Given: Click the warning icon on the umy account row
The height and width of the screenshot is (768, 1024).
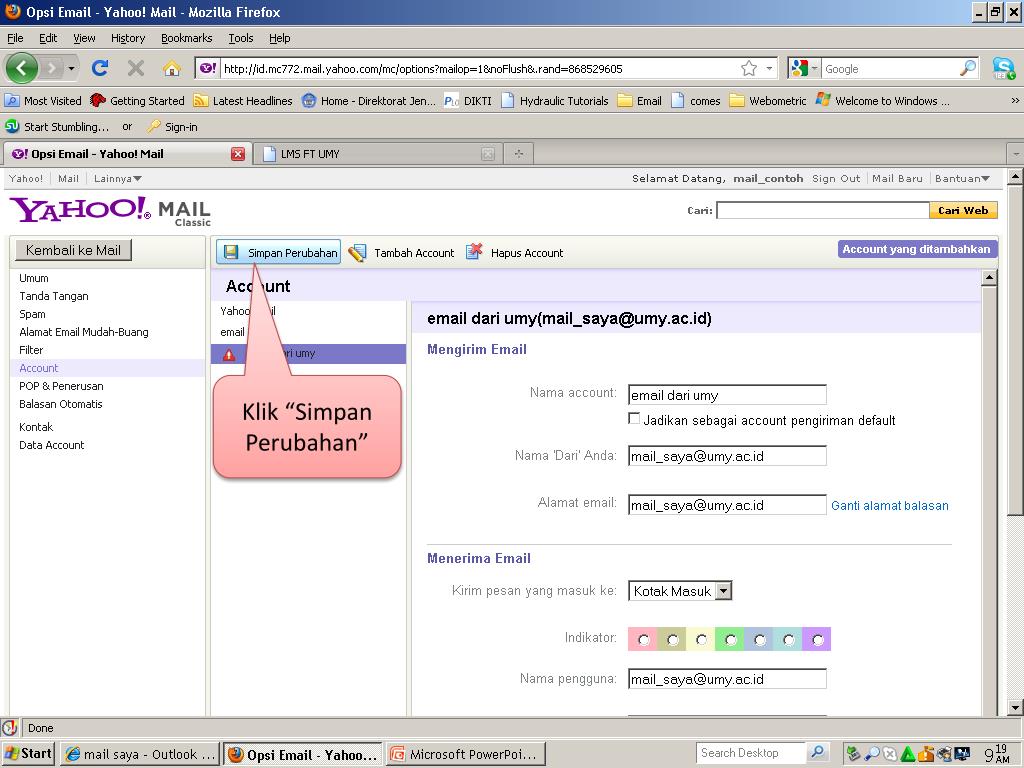Looking at the screenshot, I should click(229, 354).
